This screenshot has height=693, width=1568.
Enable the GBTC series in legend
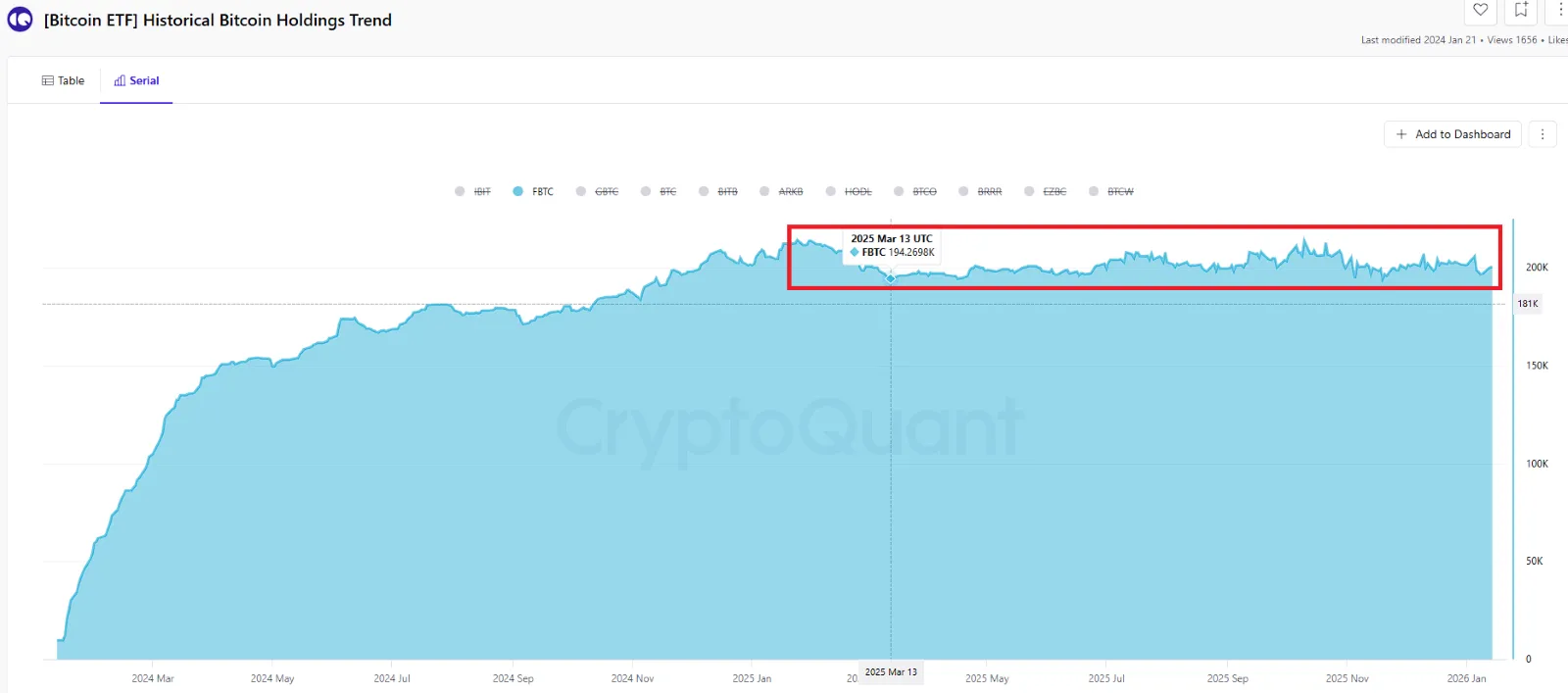click(x=598, y=192)
